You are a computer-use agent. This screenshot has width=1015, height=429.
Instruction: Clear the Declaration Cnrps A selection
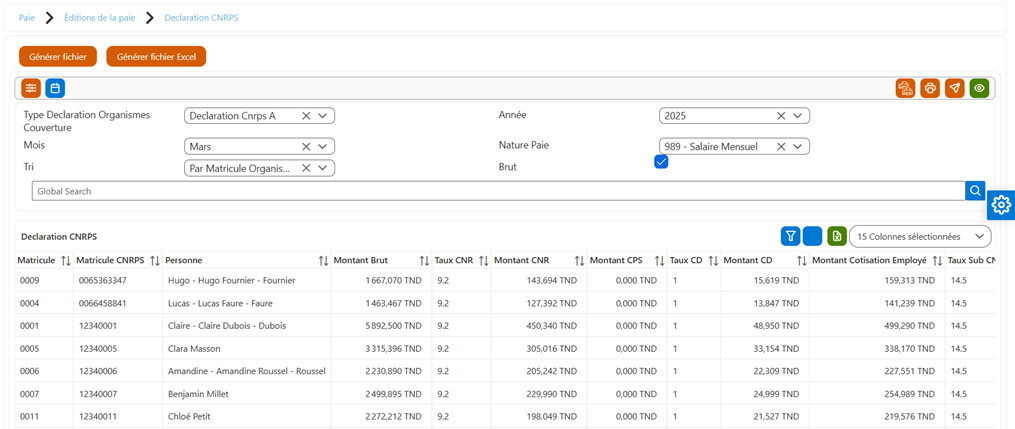point(306,115)
